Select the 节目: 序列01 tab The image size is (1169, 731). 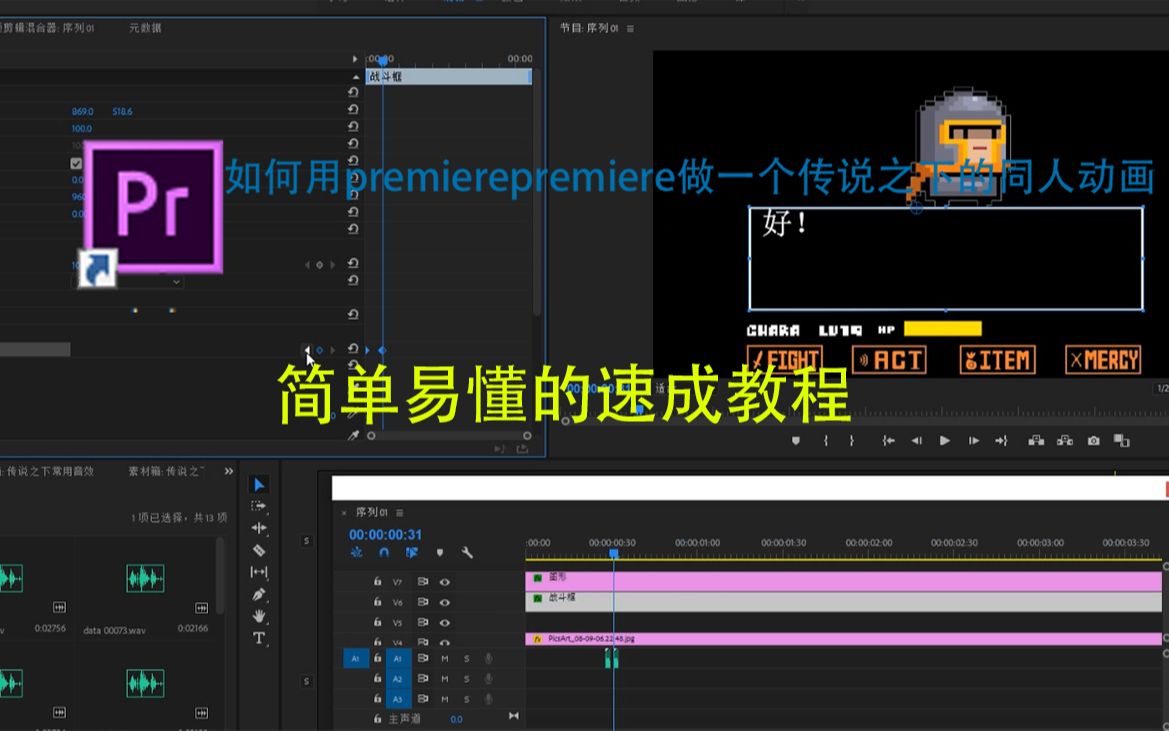click(x=590, y=29)
